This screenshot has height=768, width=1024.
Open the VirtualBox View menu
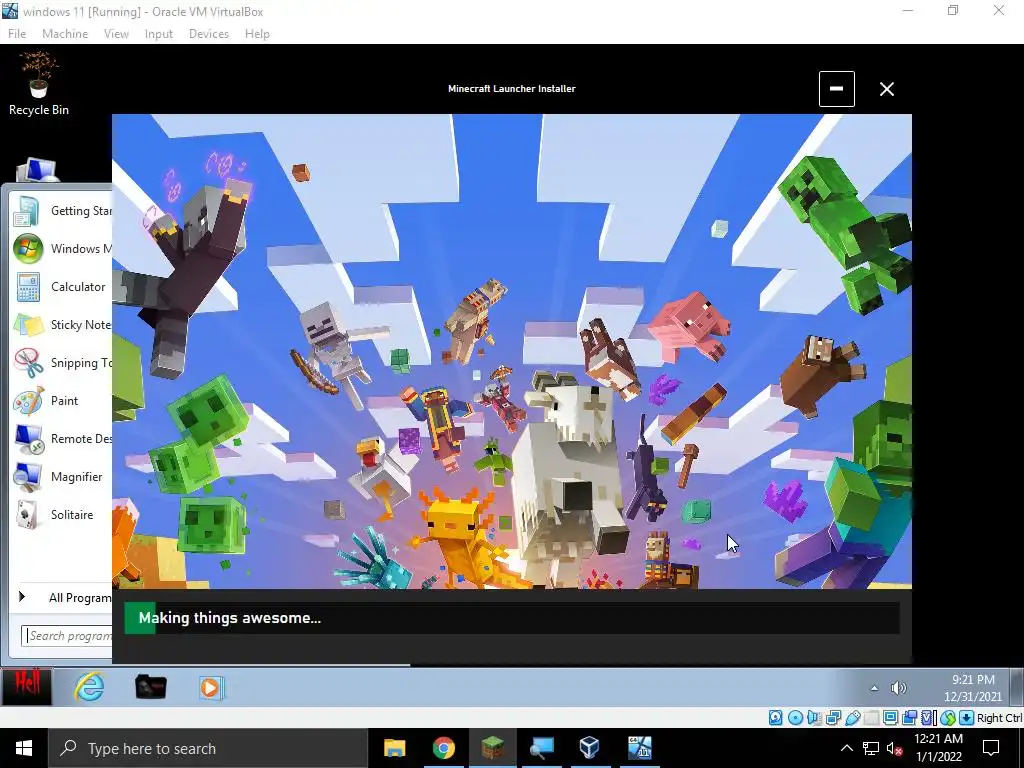click(x=116, y=33)
